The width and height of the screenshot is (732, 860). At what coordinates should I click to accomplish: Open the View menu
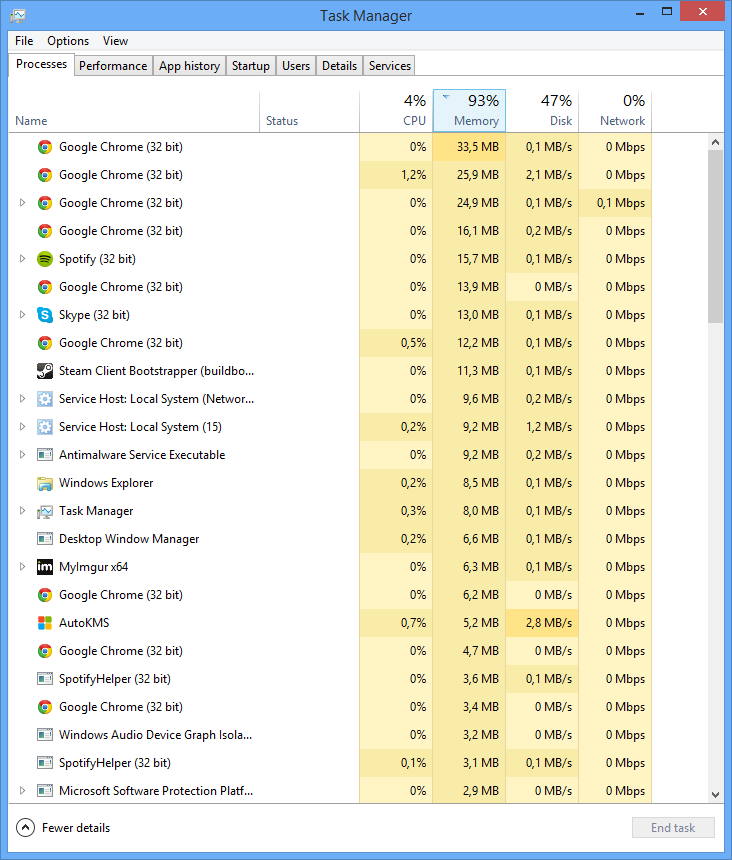click(x=115, y=41)
